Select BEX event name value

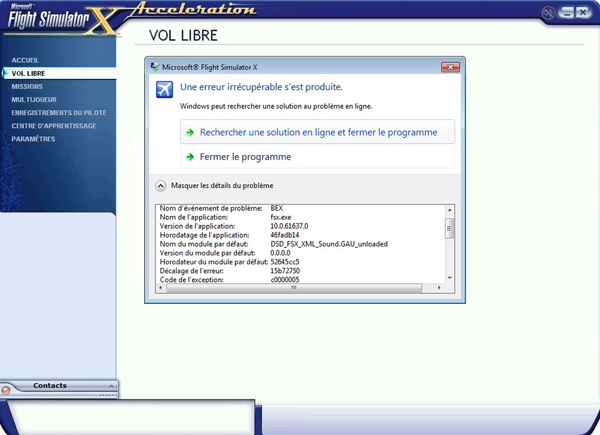tap(276, 208)
